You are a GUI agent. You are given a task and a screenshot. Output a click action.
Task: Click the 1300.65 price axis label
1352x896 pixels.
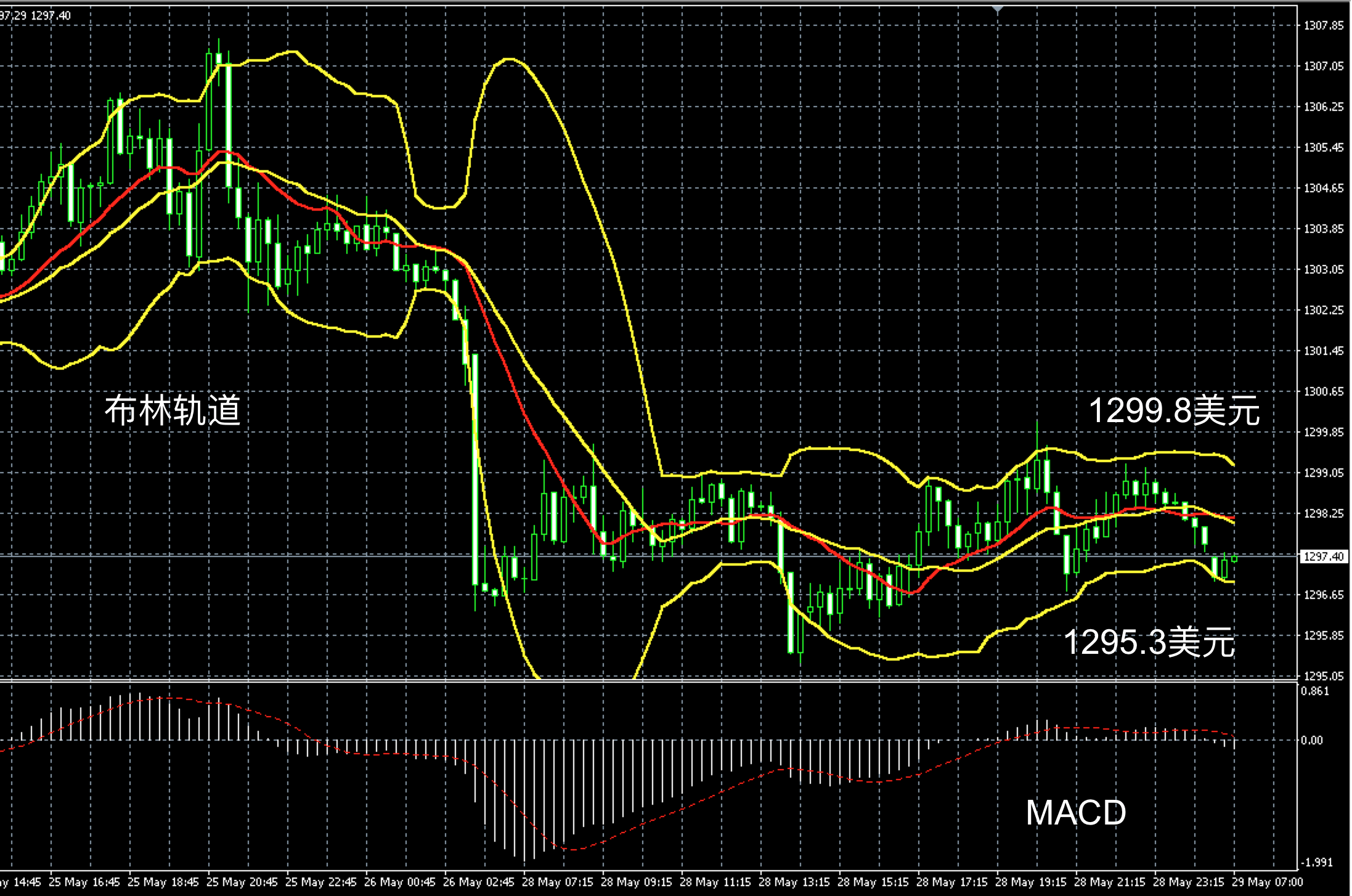pos(1323,391)
